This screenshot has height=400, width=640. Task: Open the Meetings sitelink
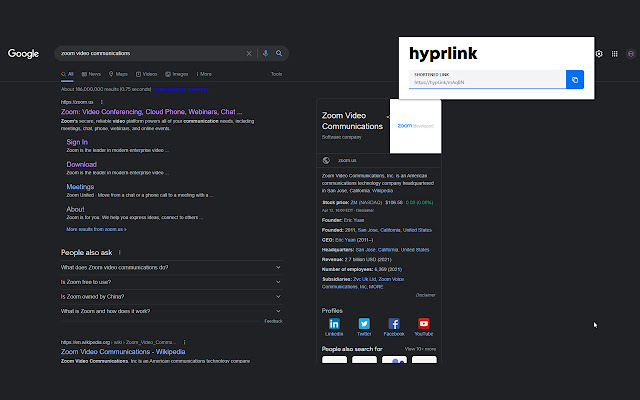click(80, 187)
